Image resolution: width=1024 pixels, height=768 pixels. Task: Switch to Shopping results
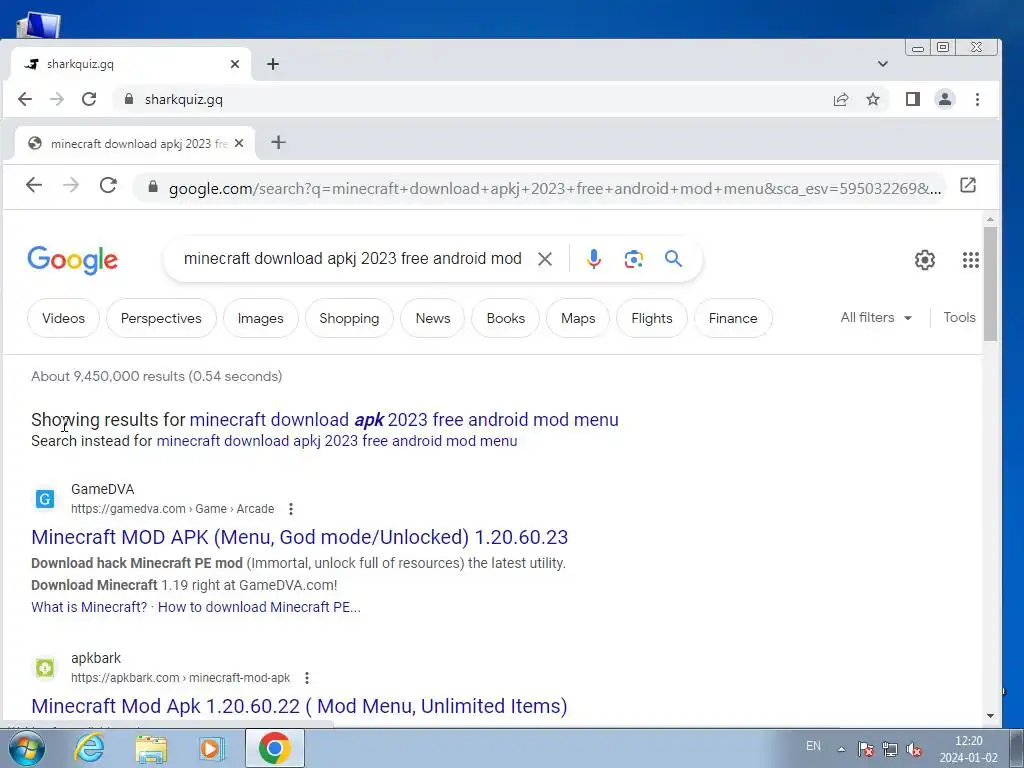point(349,318)
